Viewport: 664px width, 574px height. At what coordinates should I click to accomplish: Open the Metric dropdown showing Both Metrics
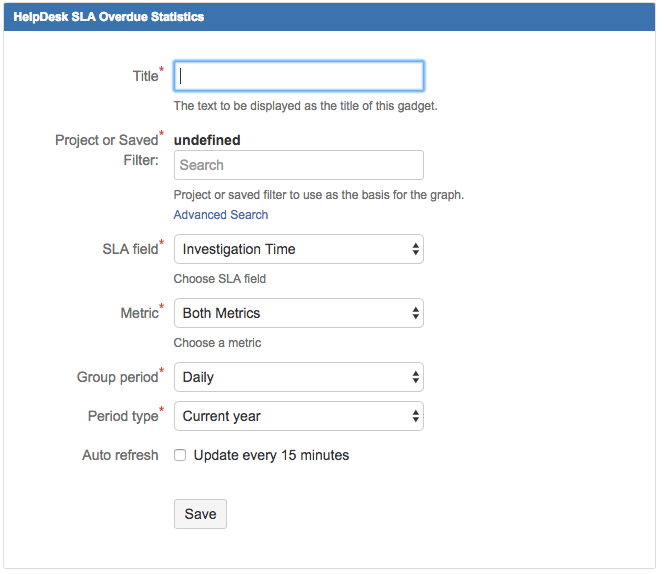click(x=298, y=313)
